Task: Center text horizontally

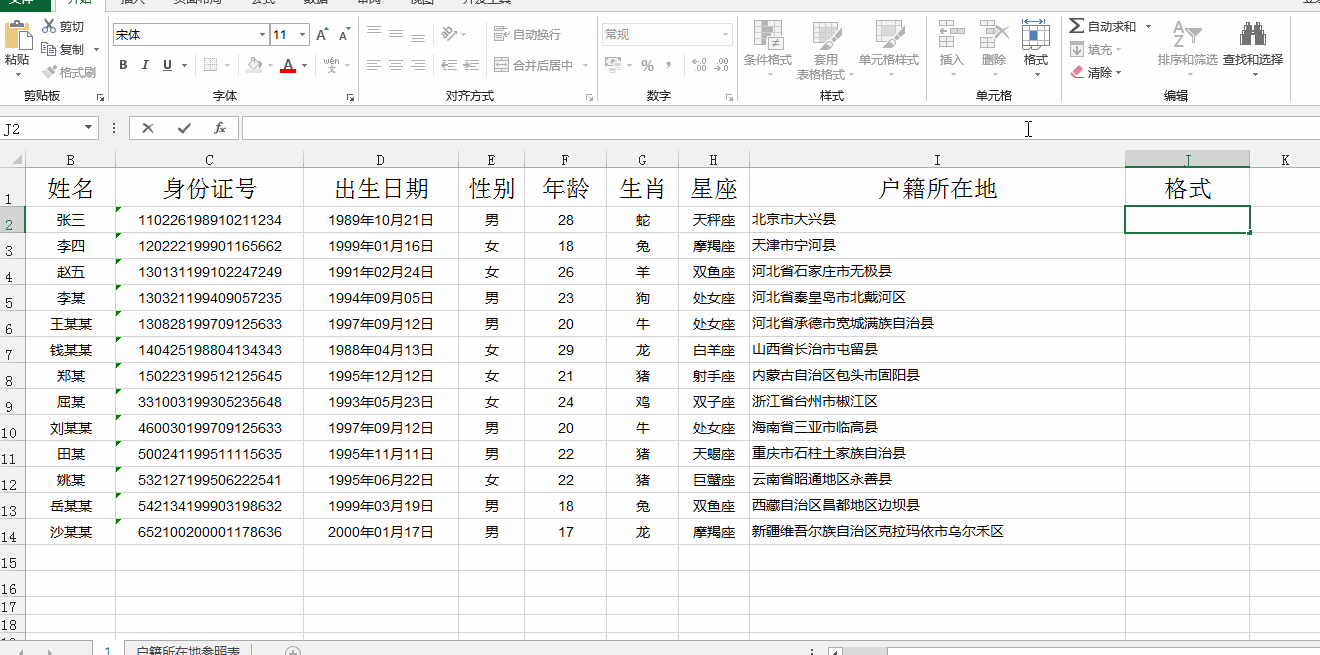Action: click(x=396, y=65)
